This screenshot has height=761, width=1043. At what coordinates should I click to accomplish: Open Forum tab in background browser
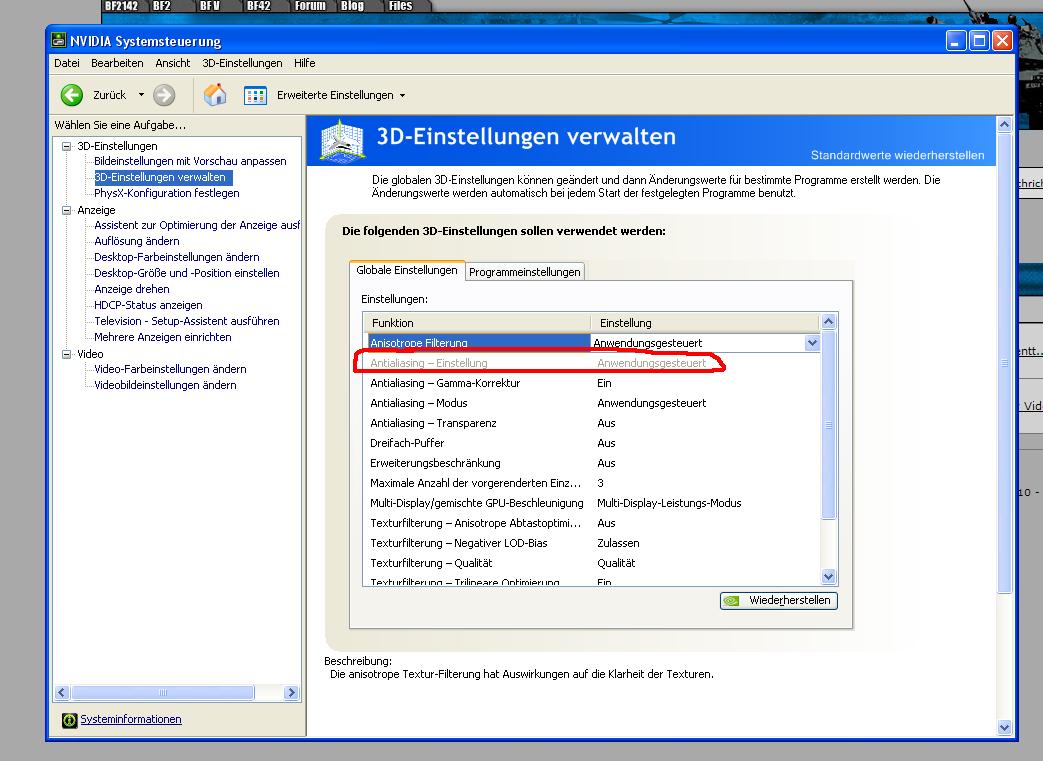point(310,6)
